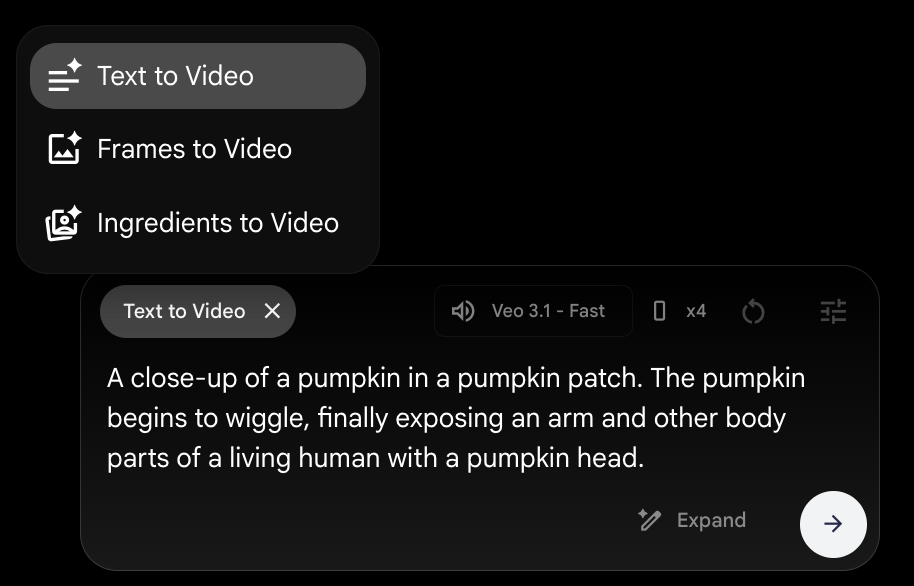The image size is (914, 586).
Task: Open the x4 output count selector
Action: tap(696, 311)
